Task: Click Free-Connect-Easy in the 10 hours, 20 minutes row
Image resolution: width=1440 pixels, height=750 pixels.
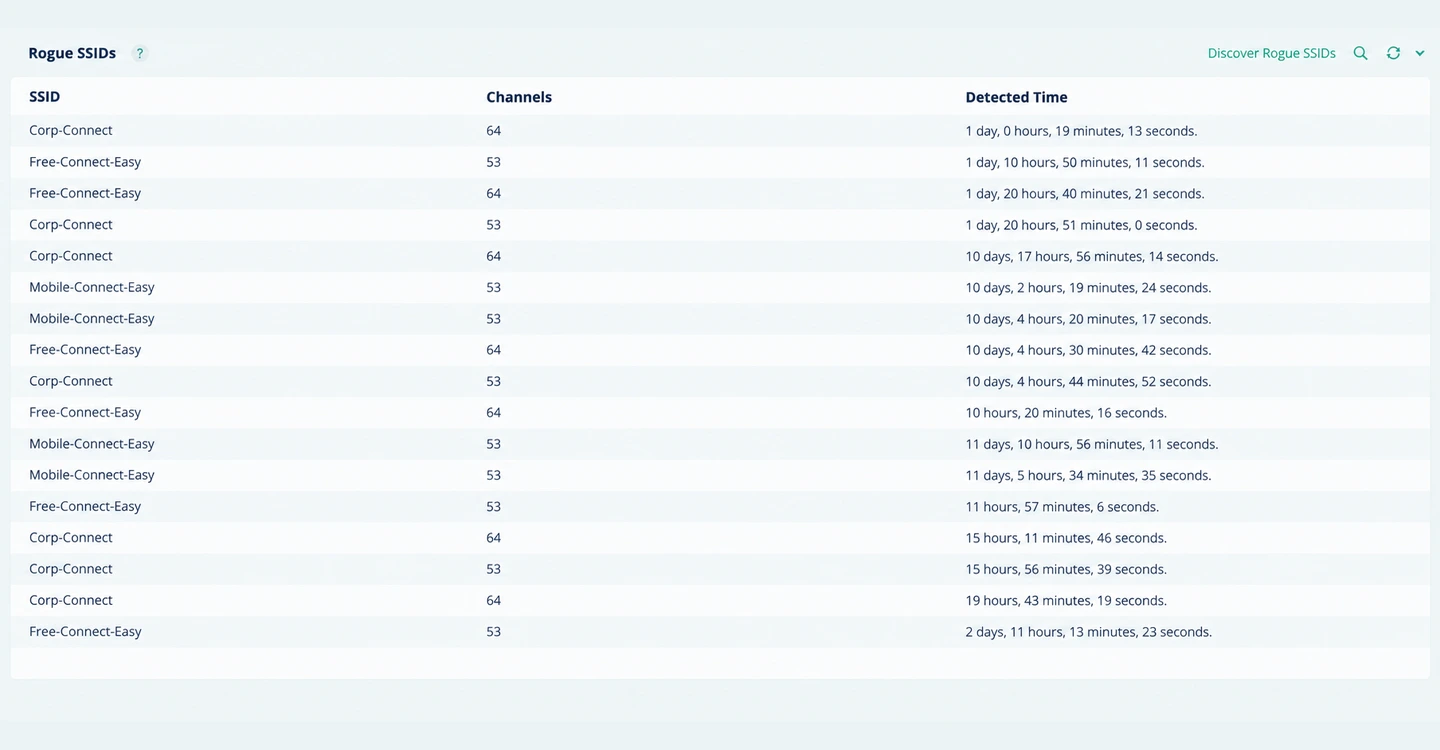Action: tap(85, 413)
